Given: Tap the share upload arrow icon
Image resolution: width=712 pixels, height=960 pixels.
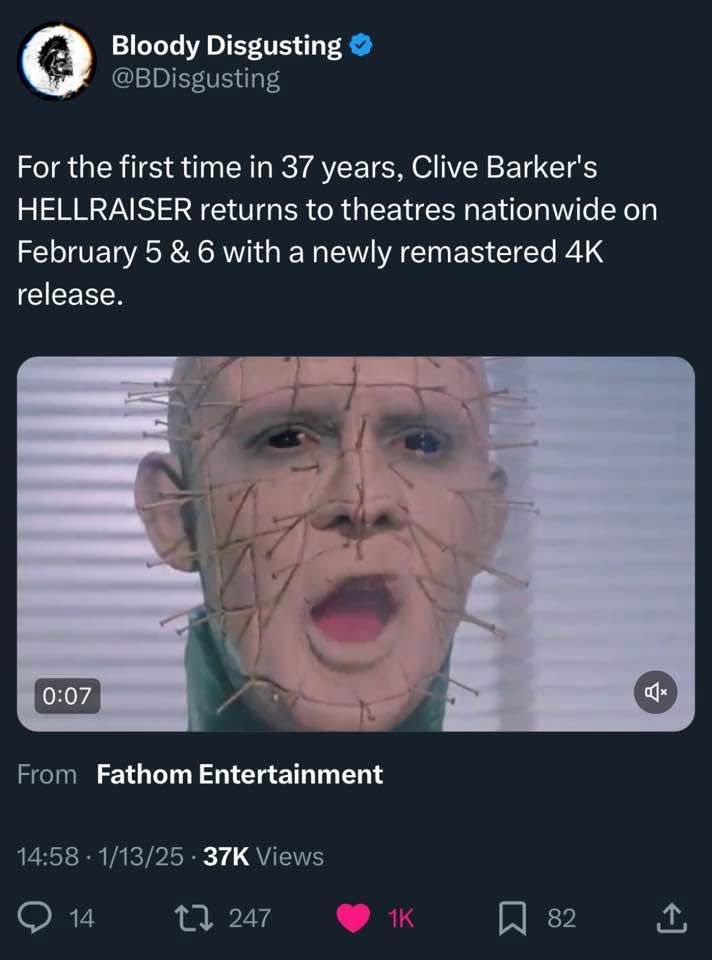Looking at the screenshot, I should point(672,918).
